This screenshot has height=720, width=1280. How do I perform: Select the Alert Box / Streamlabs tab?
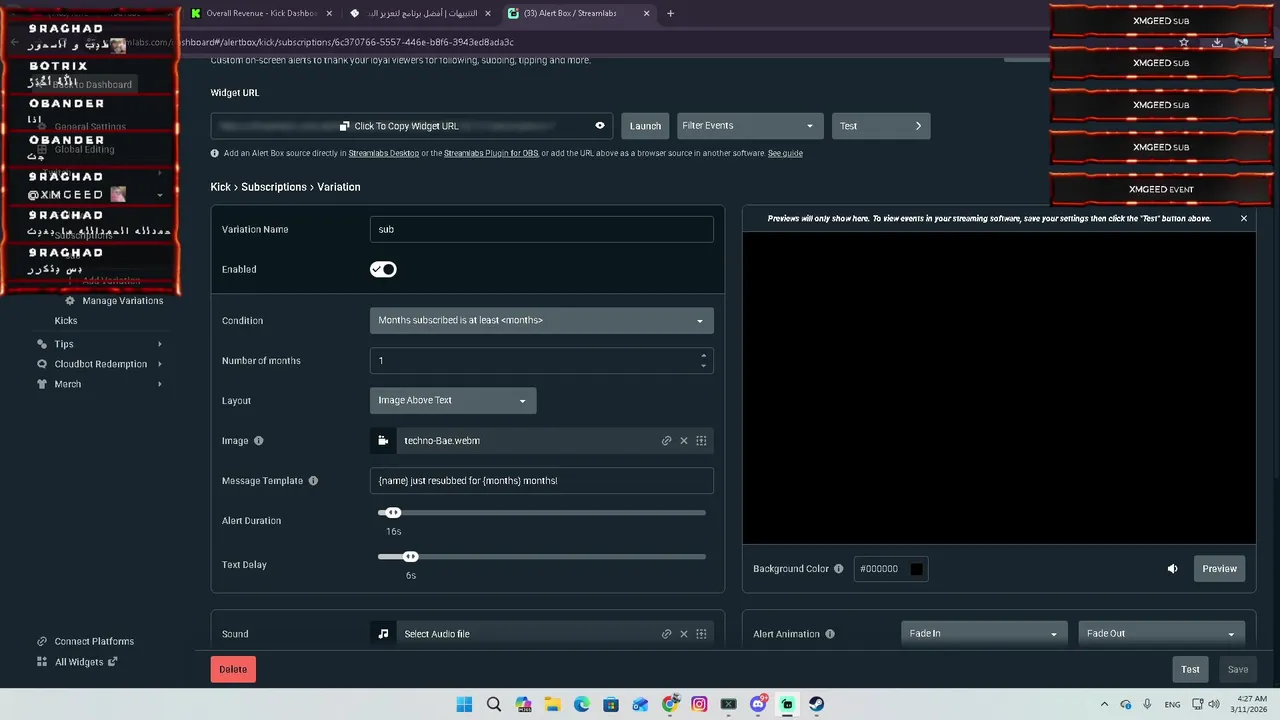[578, 13]
